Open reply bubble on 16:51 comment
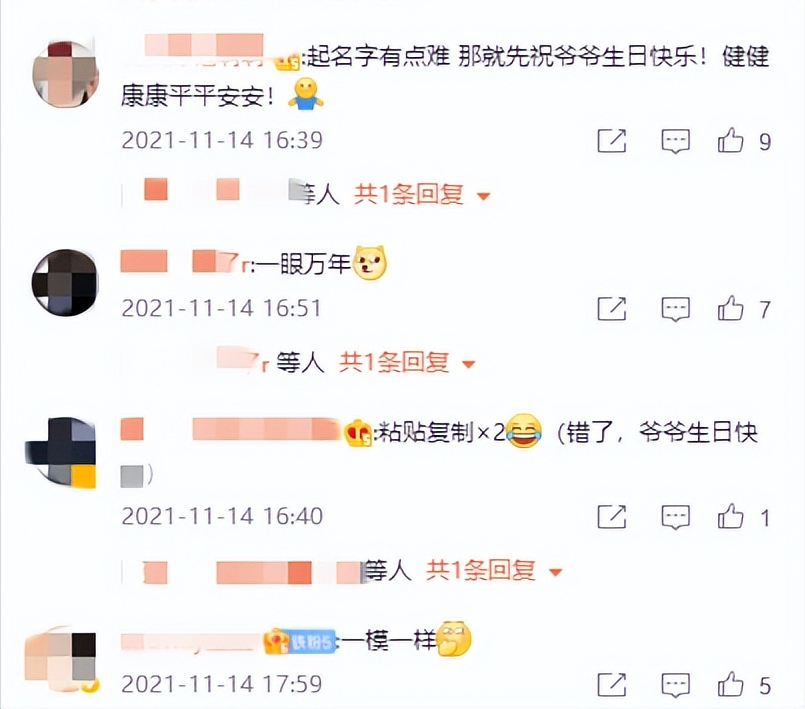This screenshot has height=709, width=805. 675,309
